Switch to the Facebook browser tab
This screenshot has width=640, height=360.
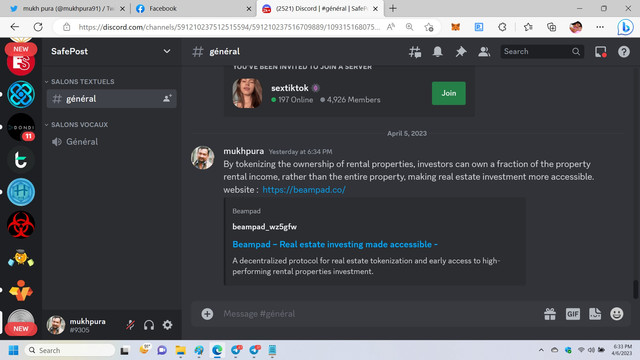(193, 9)
